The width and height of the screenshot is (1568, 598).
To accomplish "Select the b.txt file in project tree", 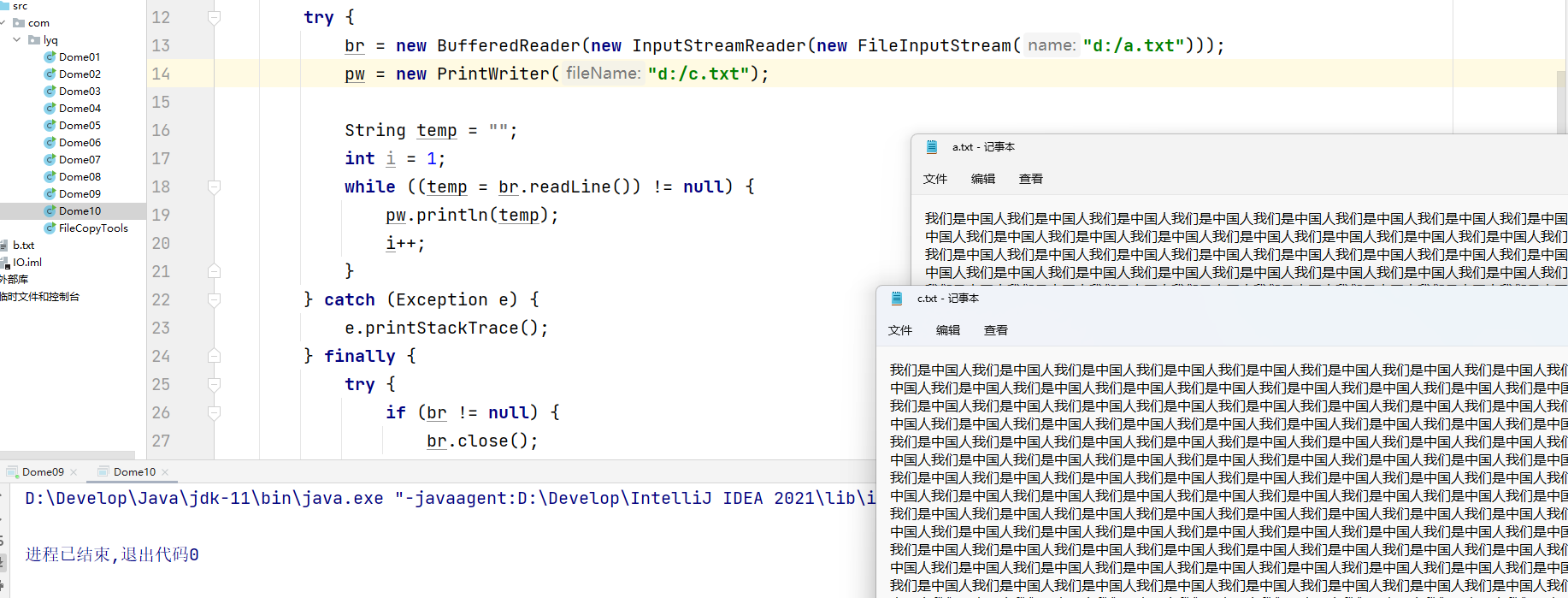I will coord(23,246).
